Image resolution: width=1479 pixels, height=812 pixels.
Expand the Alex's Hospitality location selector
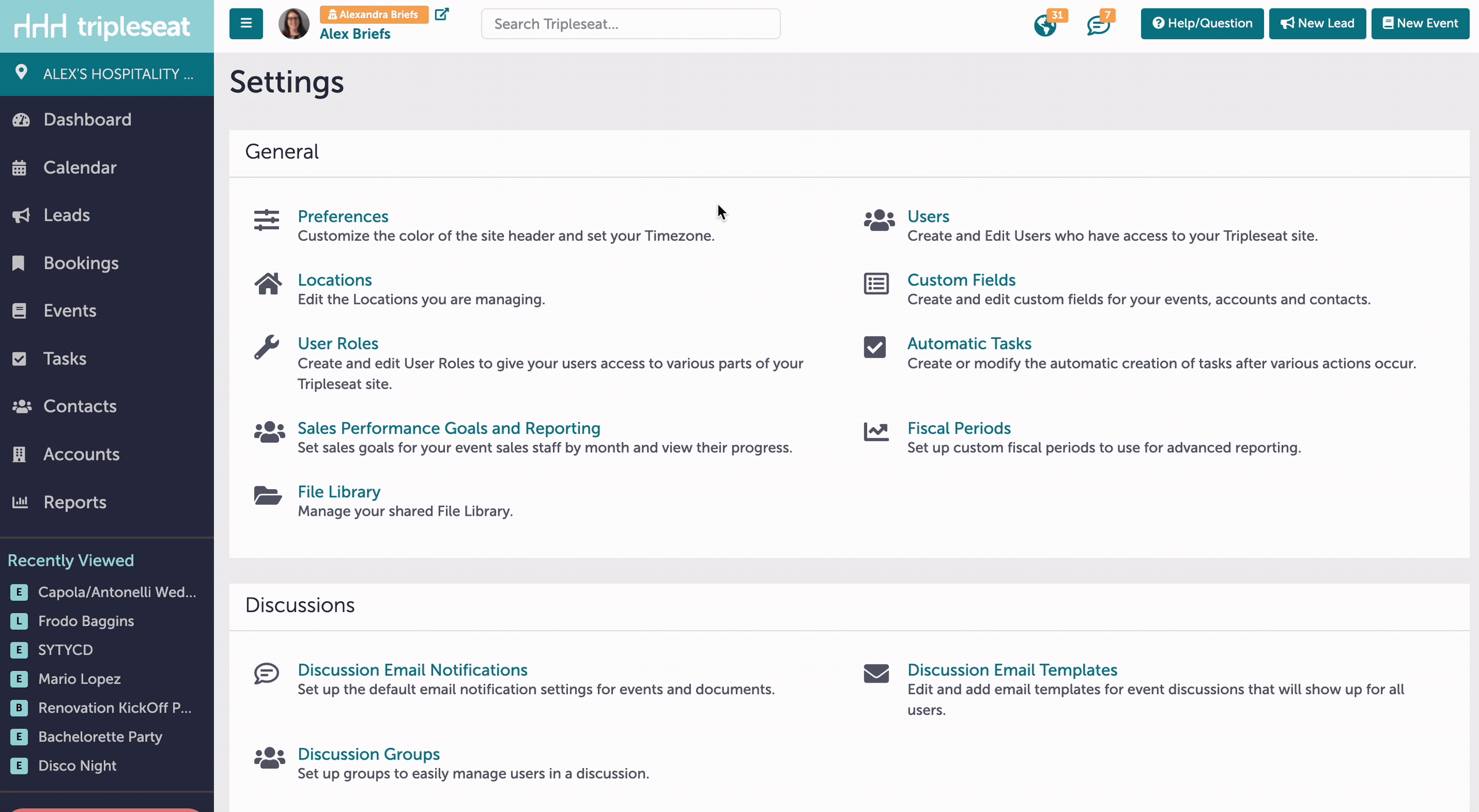(107, 74)
